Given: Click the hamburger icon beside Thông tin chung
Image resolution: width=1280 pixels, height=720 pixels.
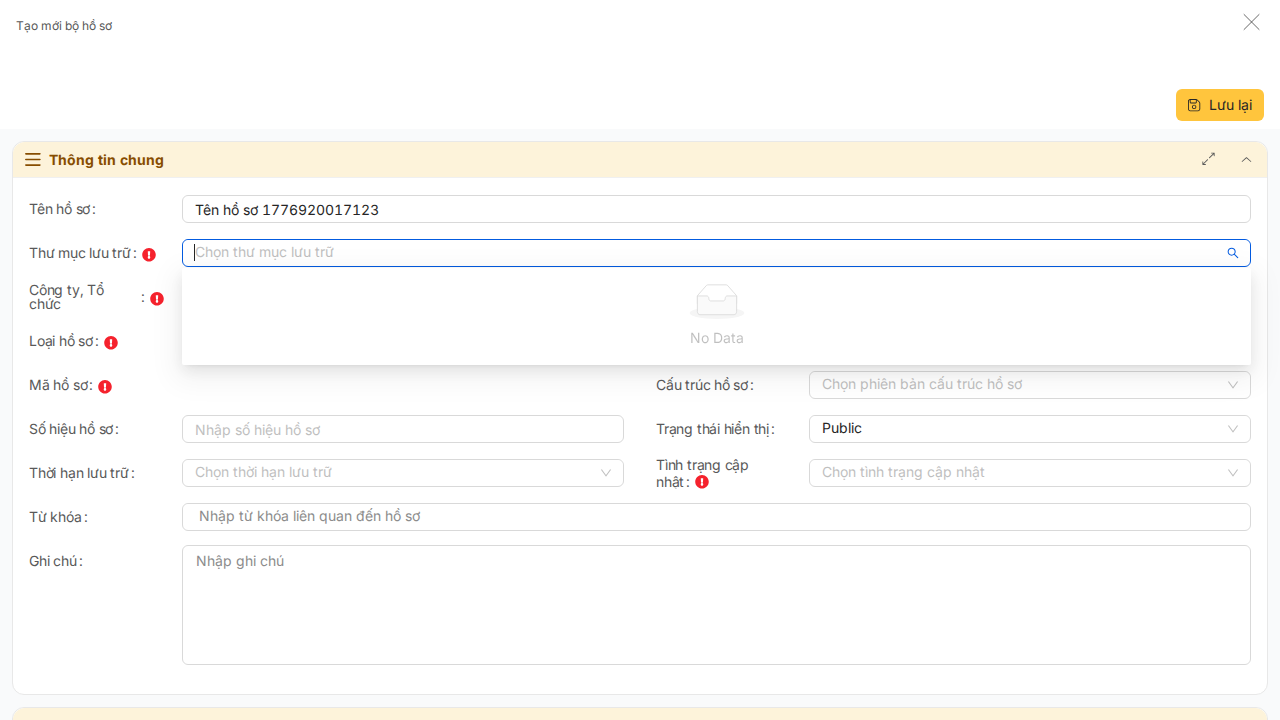Looking at the screenshot, I should point(33,160).
